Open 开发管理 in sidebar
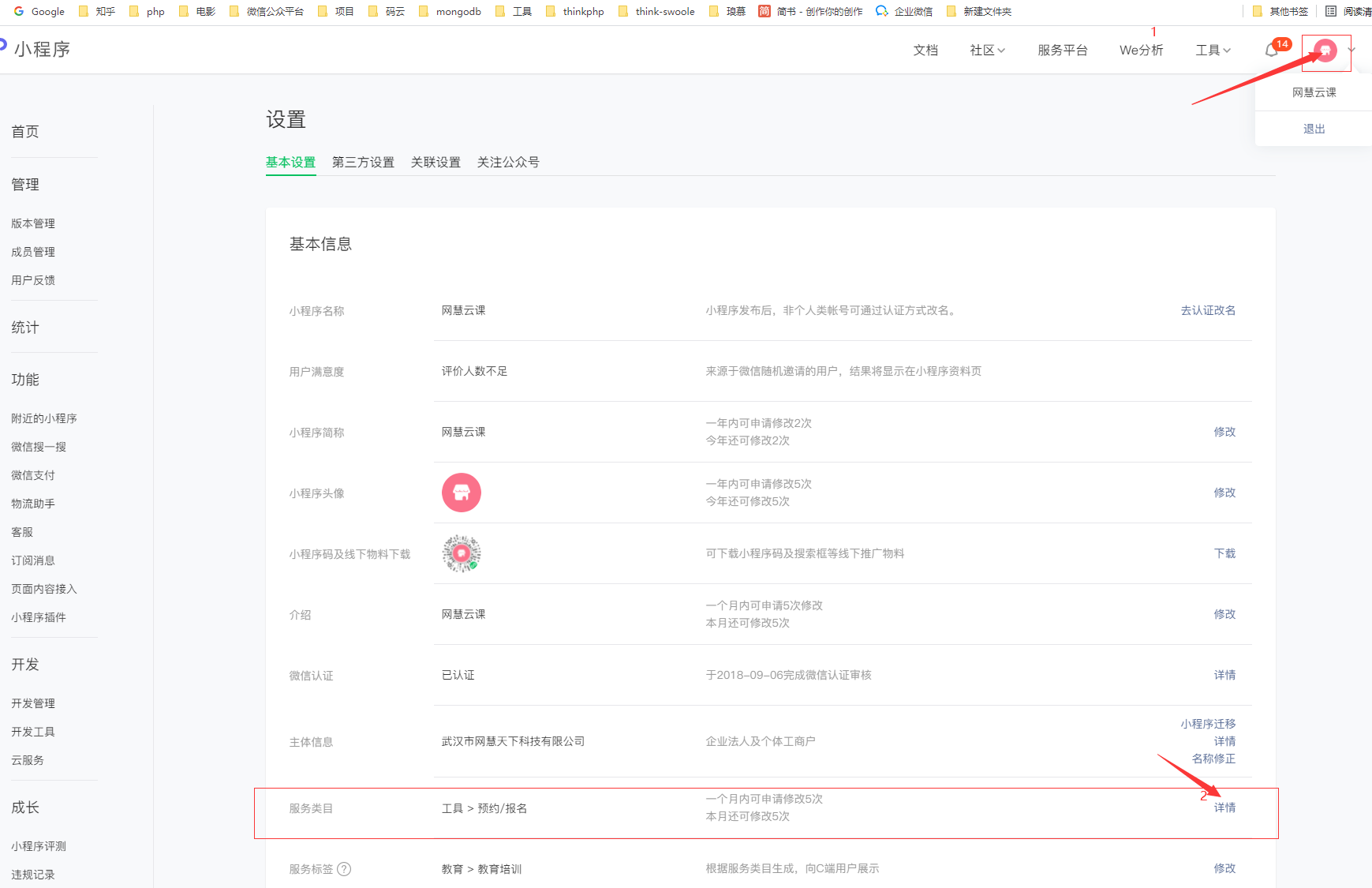This screenshot has width=1372, height=888. (33, 703)
